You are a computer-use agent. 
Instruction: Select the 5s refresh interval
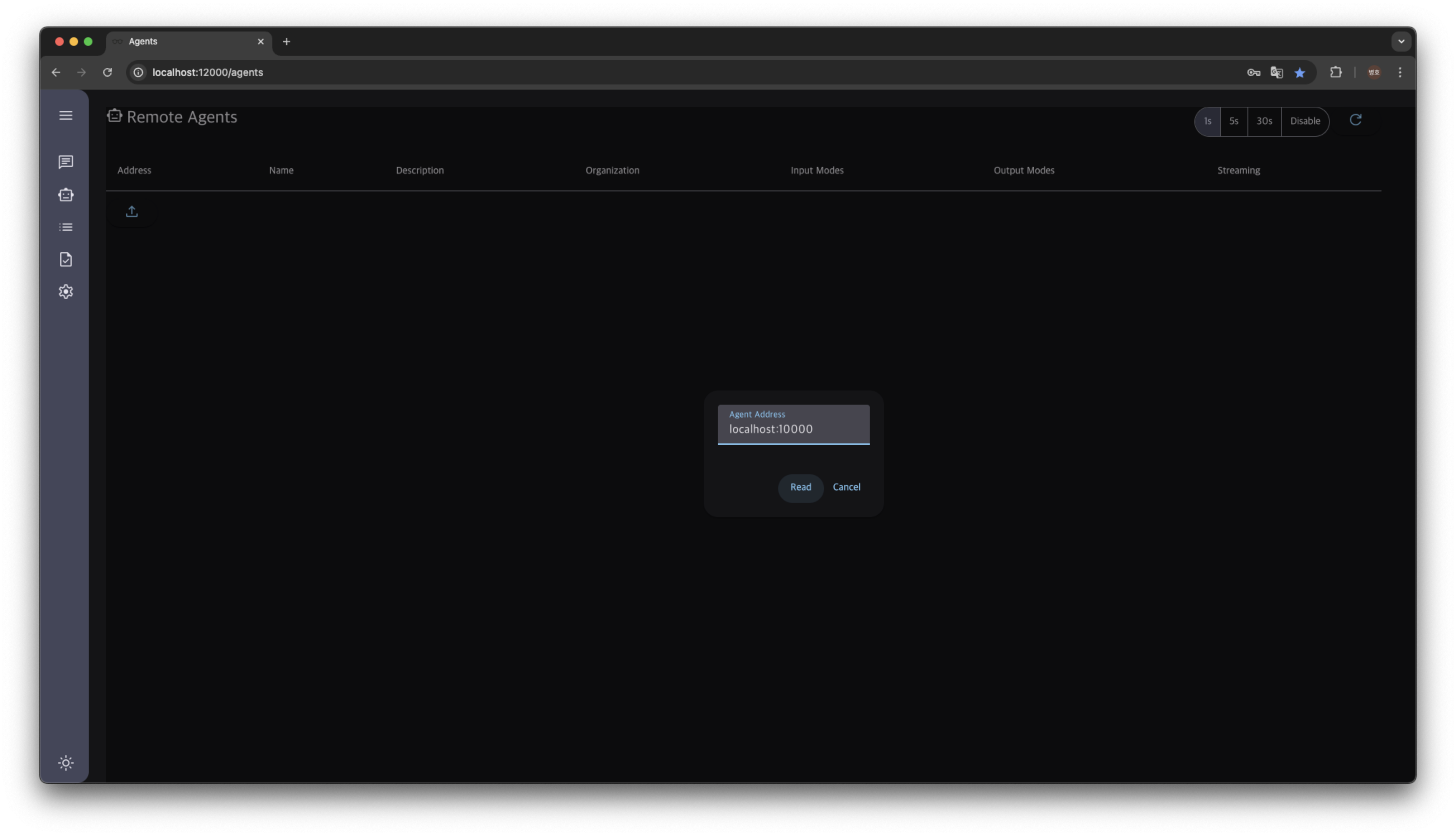(1233, 121)
